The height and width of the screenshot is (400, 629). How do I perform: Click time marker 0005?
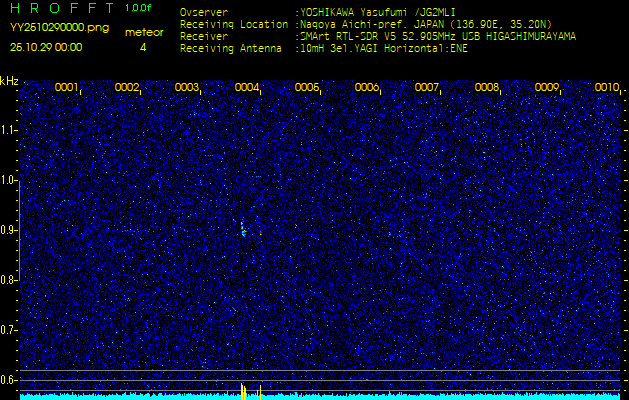(x=306, y=87)
